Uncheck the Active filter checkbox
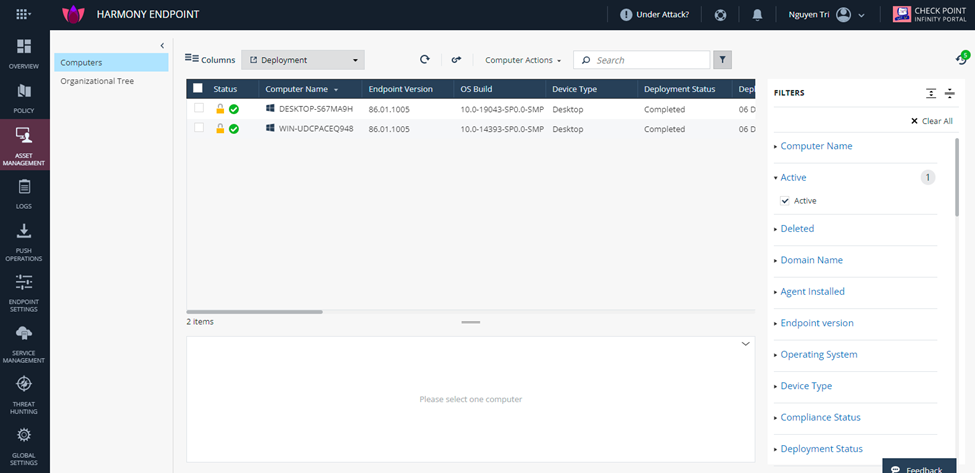Image resolution: width=975 pixels, height=473 pixels. click(785, 201)
